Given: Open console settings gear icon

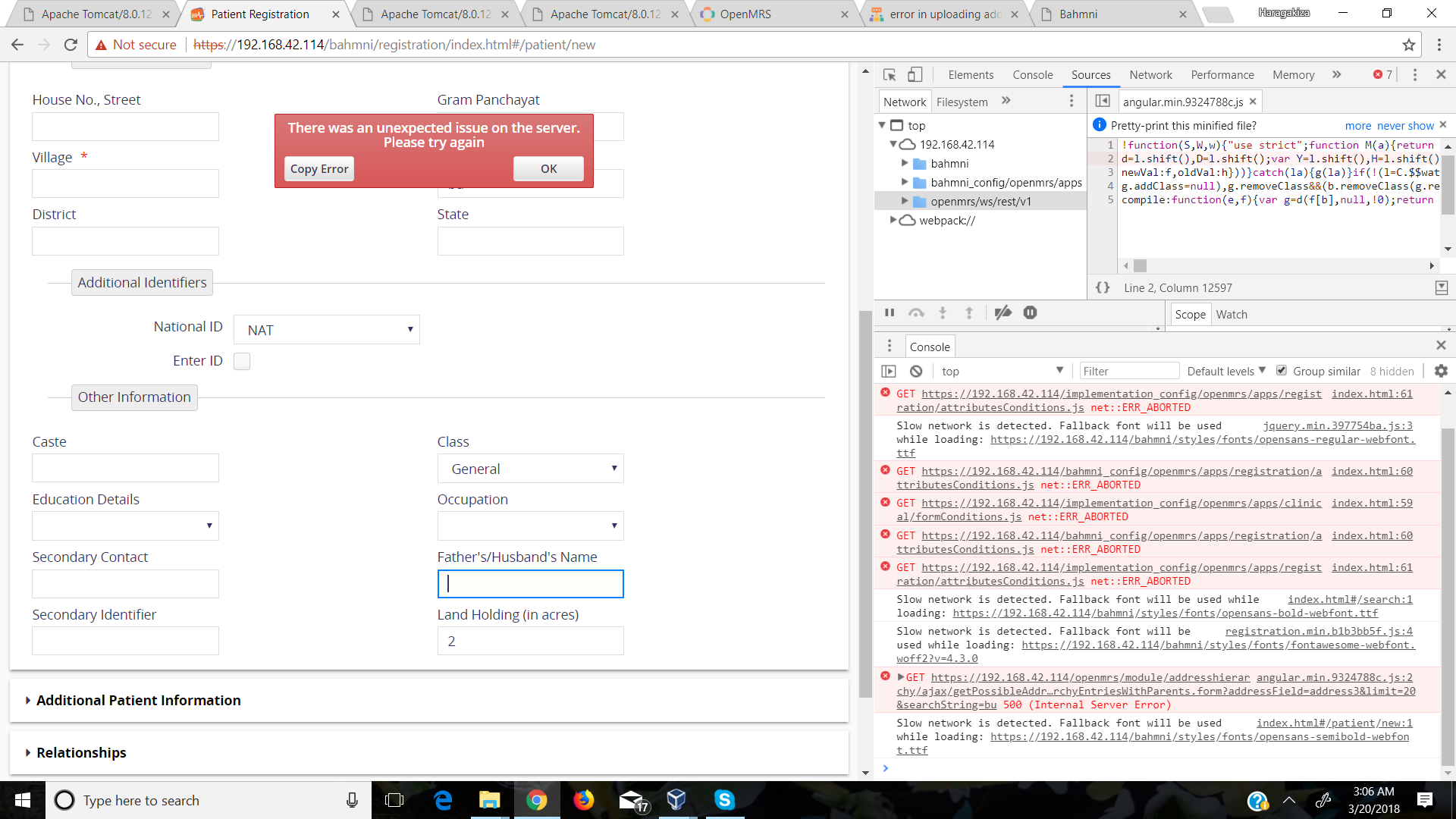Looking at the screenshot, I should (1441, 371).
